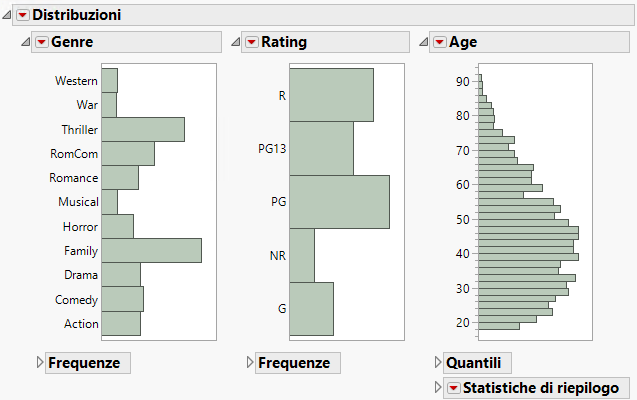Click the NR bar in Rating chart
Image resolution: width=637 pixels, height=400 pixels.
click(302, 256)
